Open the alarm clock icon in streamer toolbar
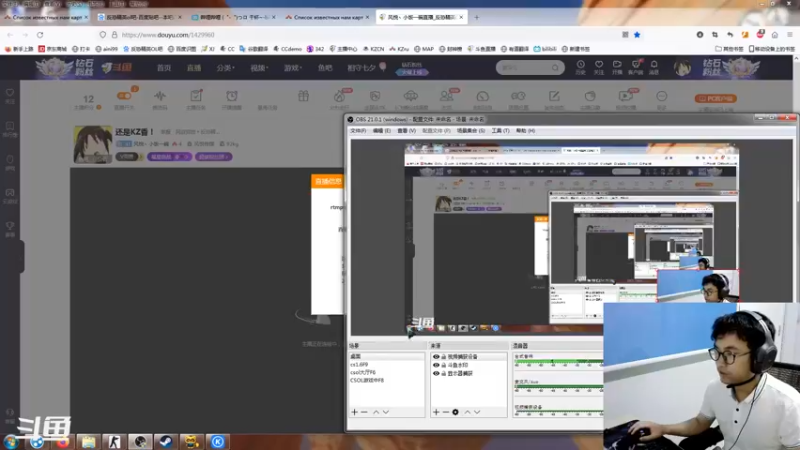 (232, 98)
